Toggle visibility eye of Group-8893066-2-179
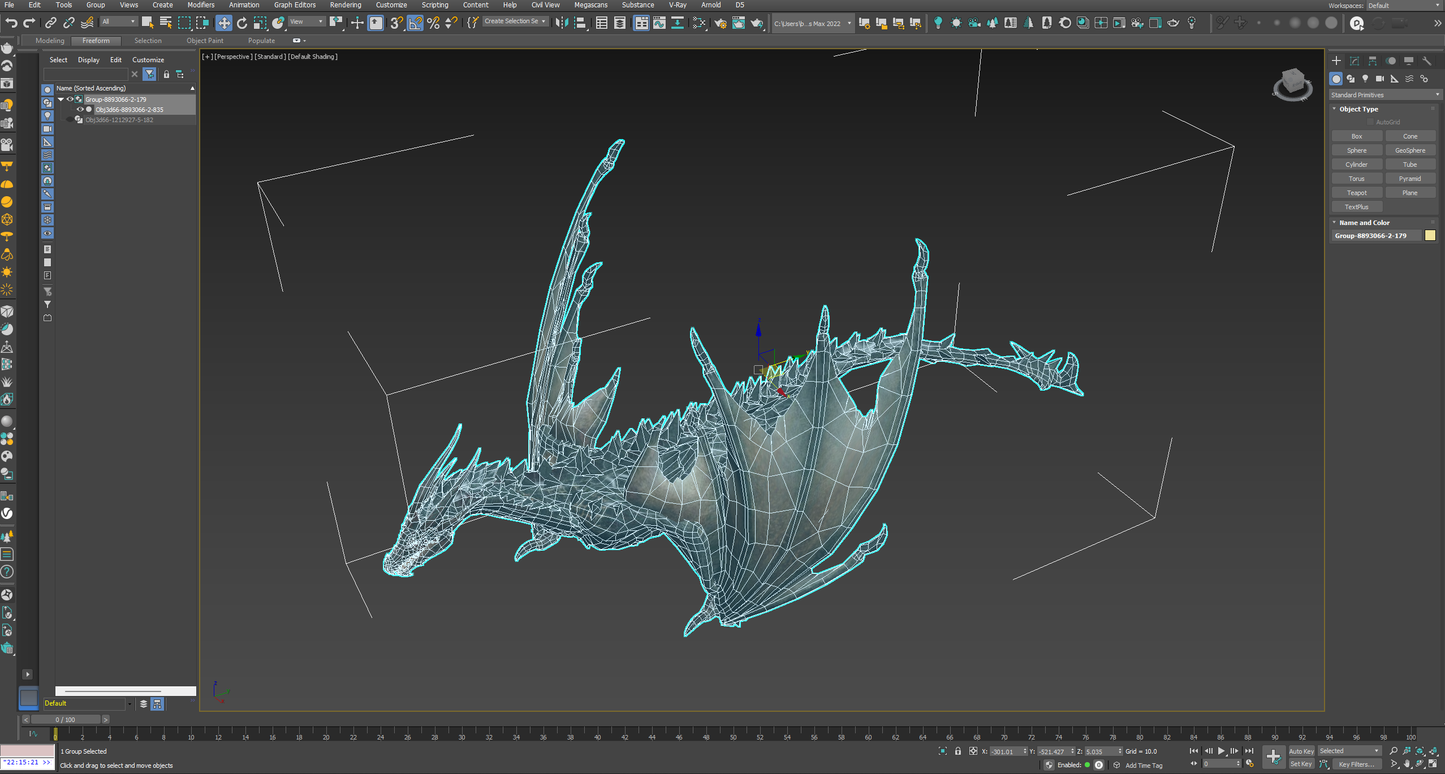The height and width of the screenshot is (774, 1445). click(70, 100)
